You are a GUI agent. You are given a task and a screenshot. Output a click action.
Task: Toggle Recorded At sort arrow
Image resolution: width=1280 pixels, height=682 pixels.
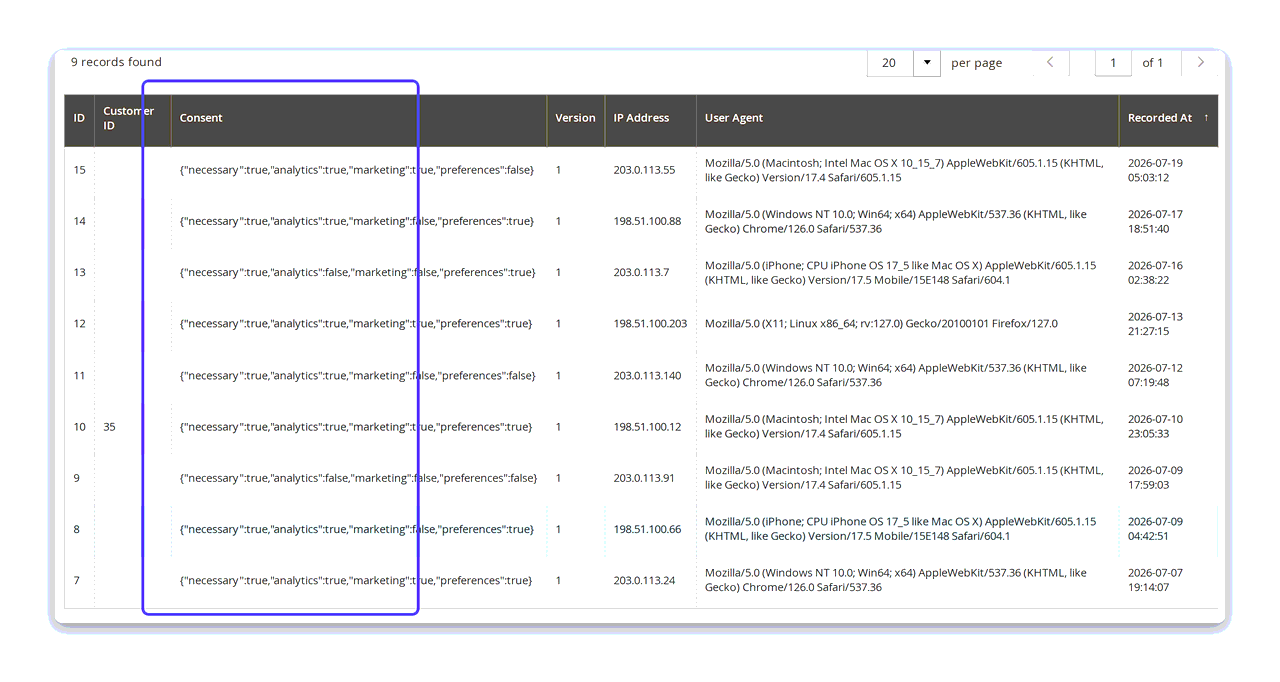tap(1205, 118)
